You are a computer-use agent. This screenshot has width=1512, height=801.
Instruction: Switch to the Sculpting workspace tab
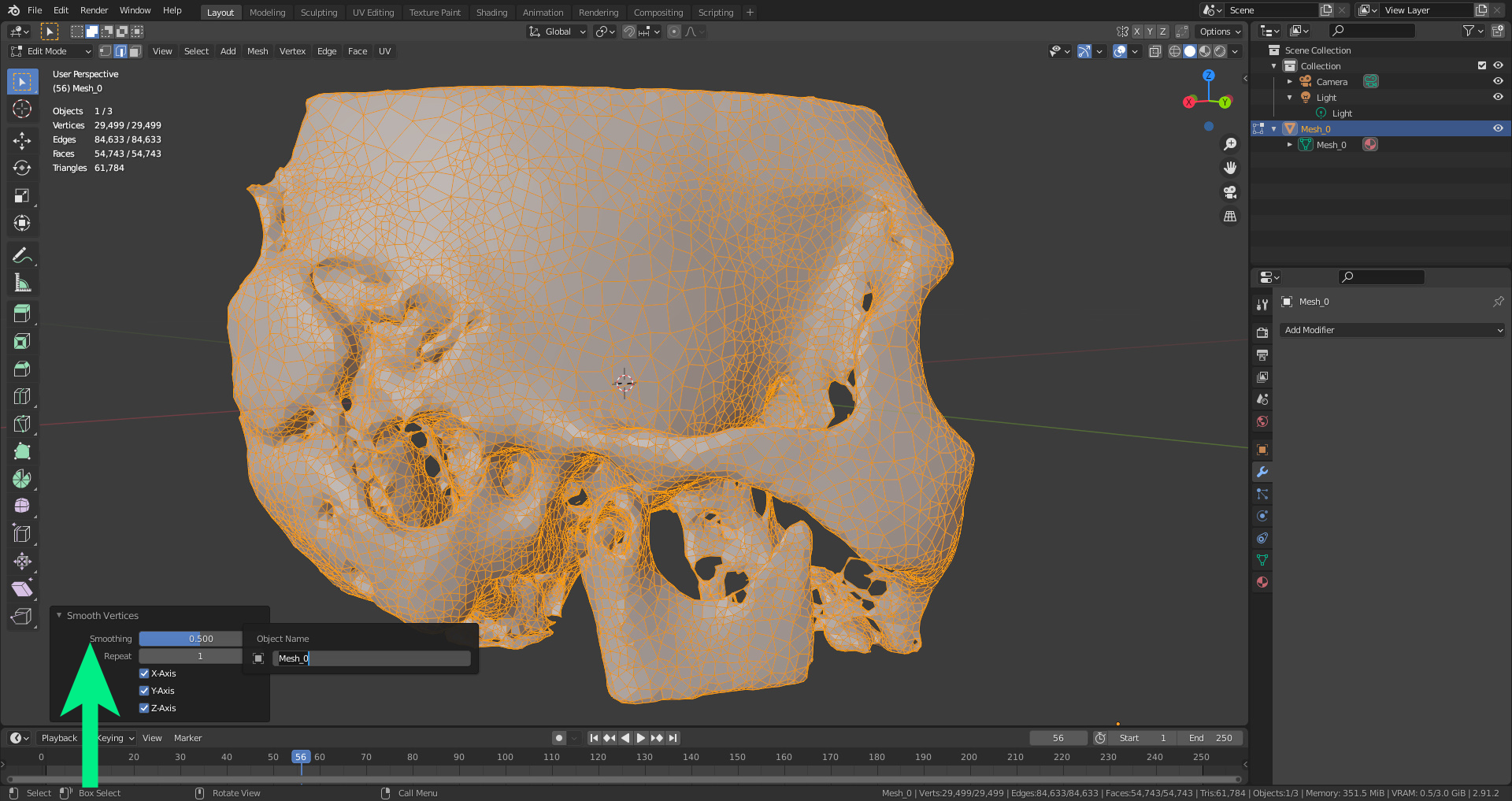coord(318,13)
